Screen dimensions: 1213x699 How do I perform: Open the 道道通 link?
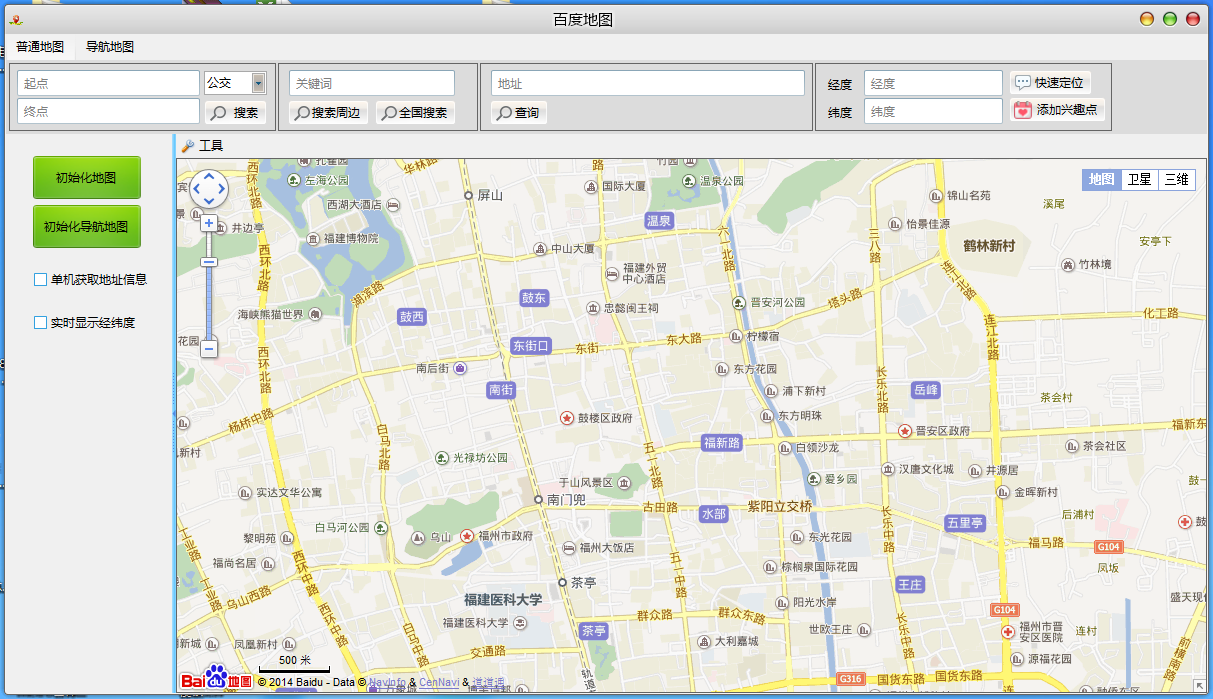(x=489, y=683)
